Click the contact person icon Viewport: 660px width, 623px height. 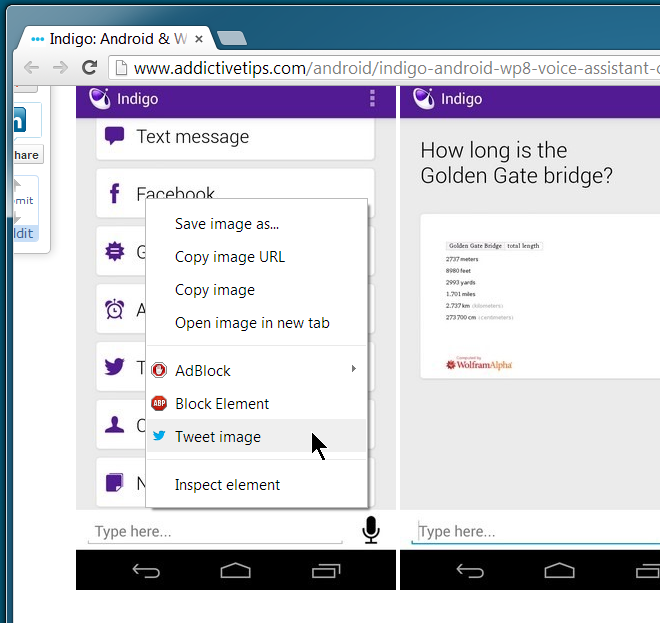click(x=114, y=425)
